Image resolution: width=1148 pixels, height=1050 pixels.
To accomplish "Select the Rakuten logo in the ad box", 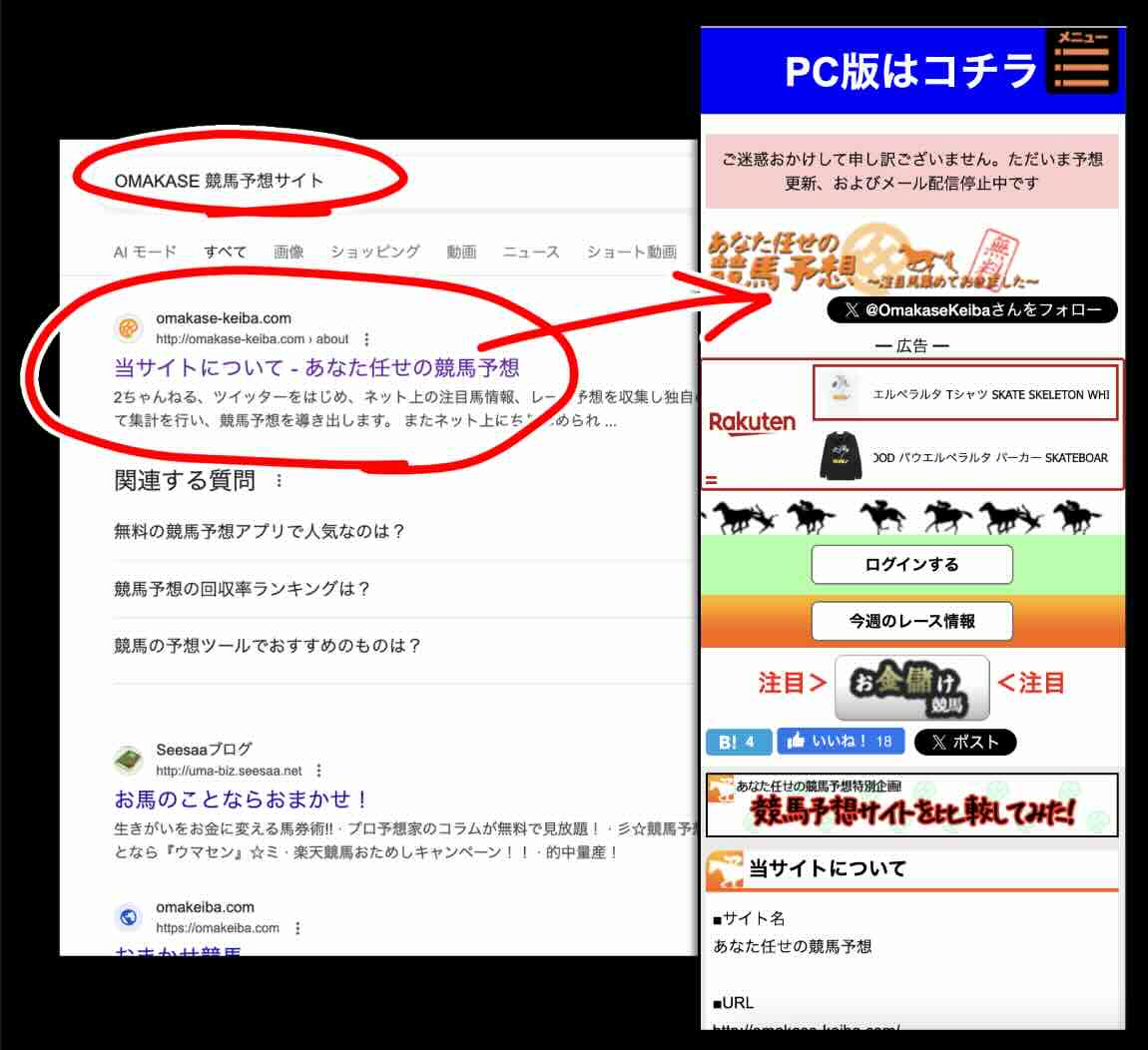I will pyautogui.click(x=752, y=422).
